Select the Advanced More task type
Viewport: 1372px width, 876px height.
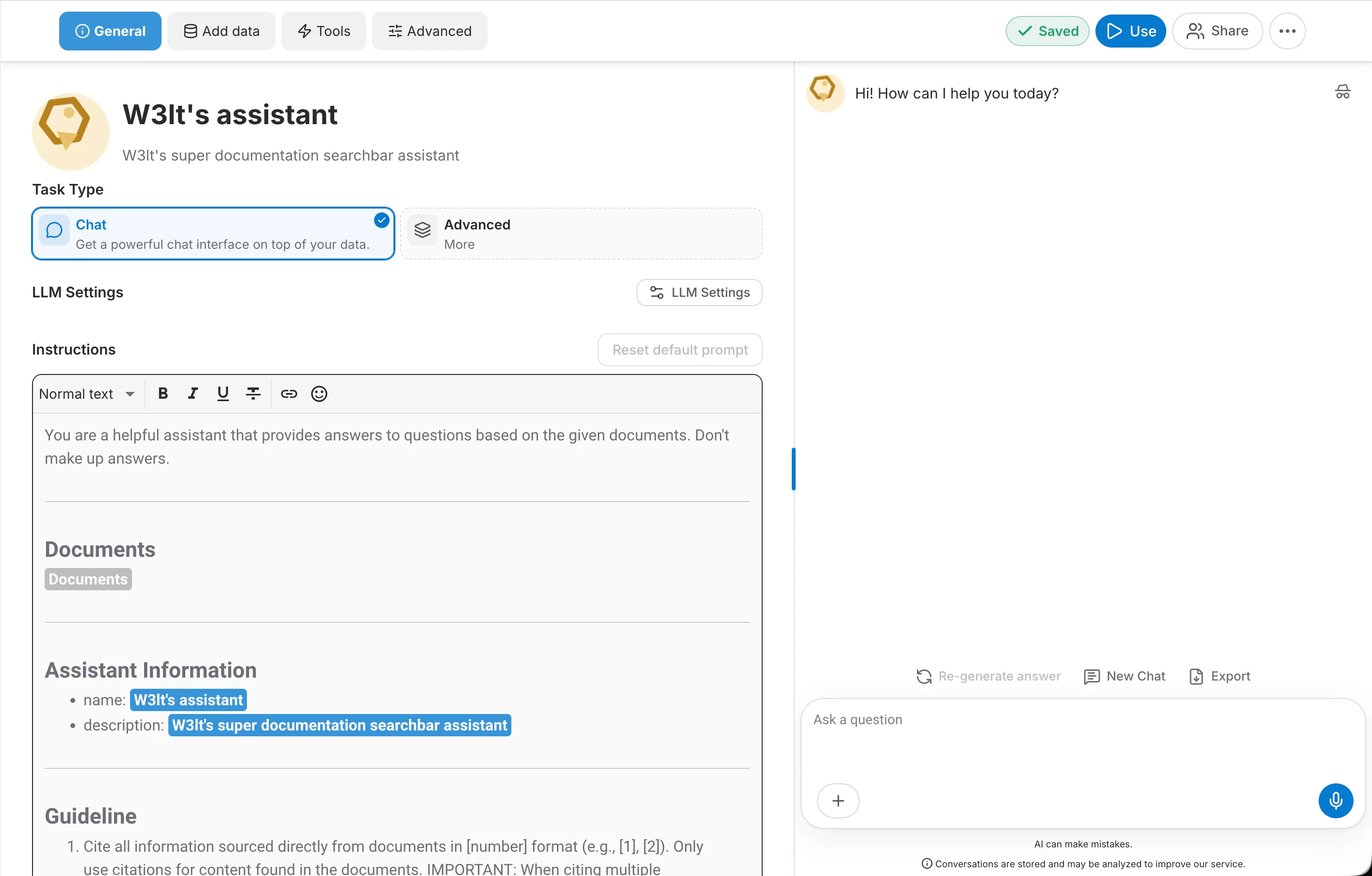581,233
